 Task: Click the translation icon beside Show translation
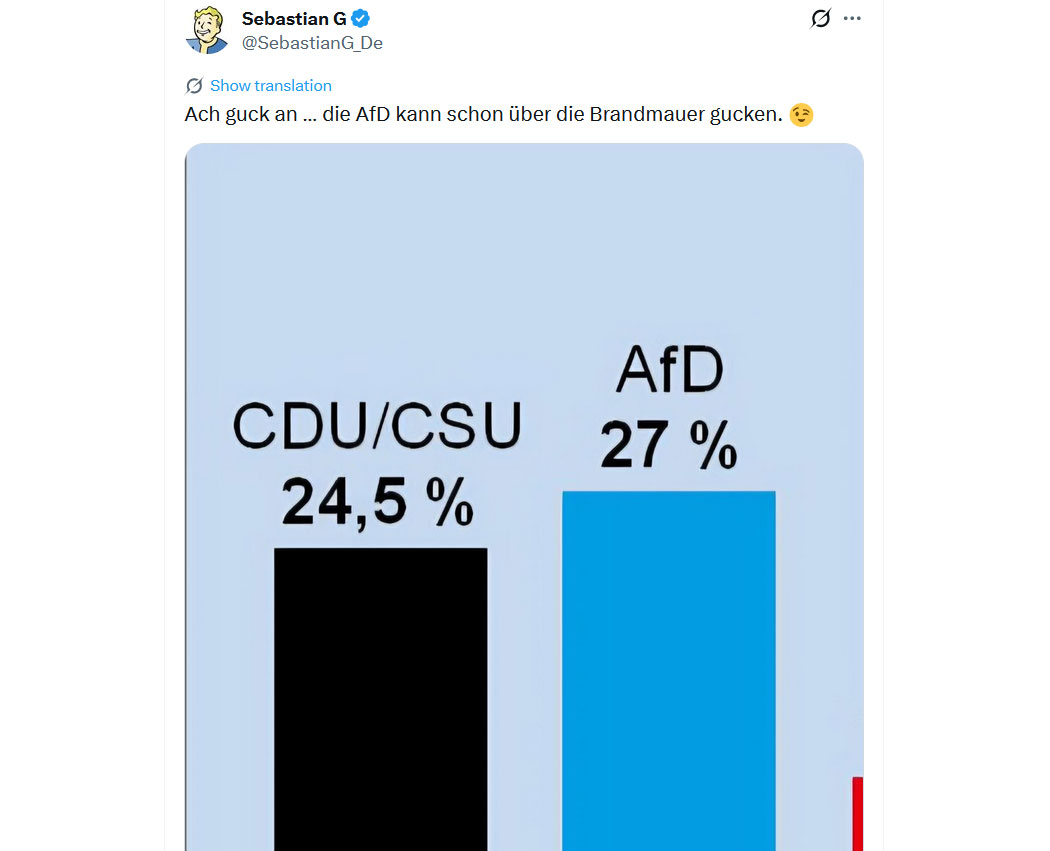(194, 86)
